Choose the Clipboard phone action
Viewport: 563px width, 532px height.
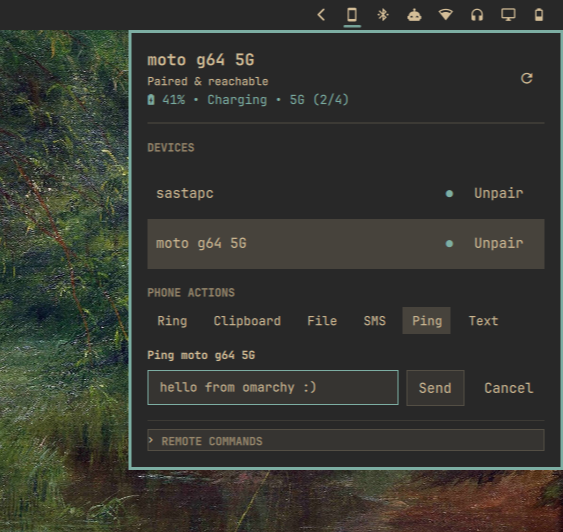click(247, 321)
